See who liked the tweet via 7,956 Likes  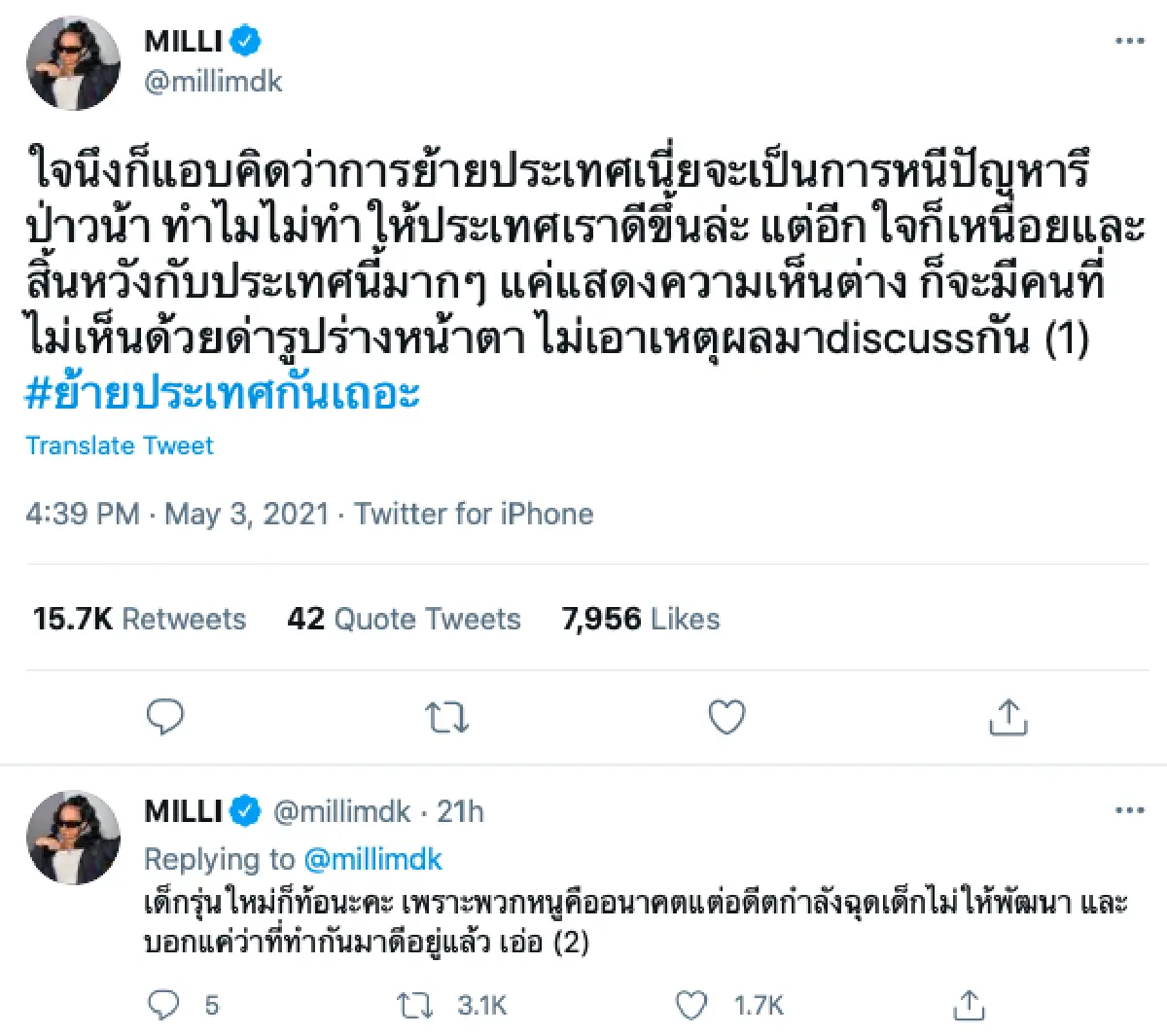tap(640, 619)
